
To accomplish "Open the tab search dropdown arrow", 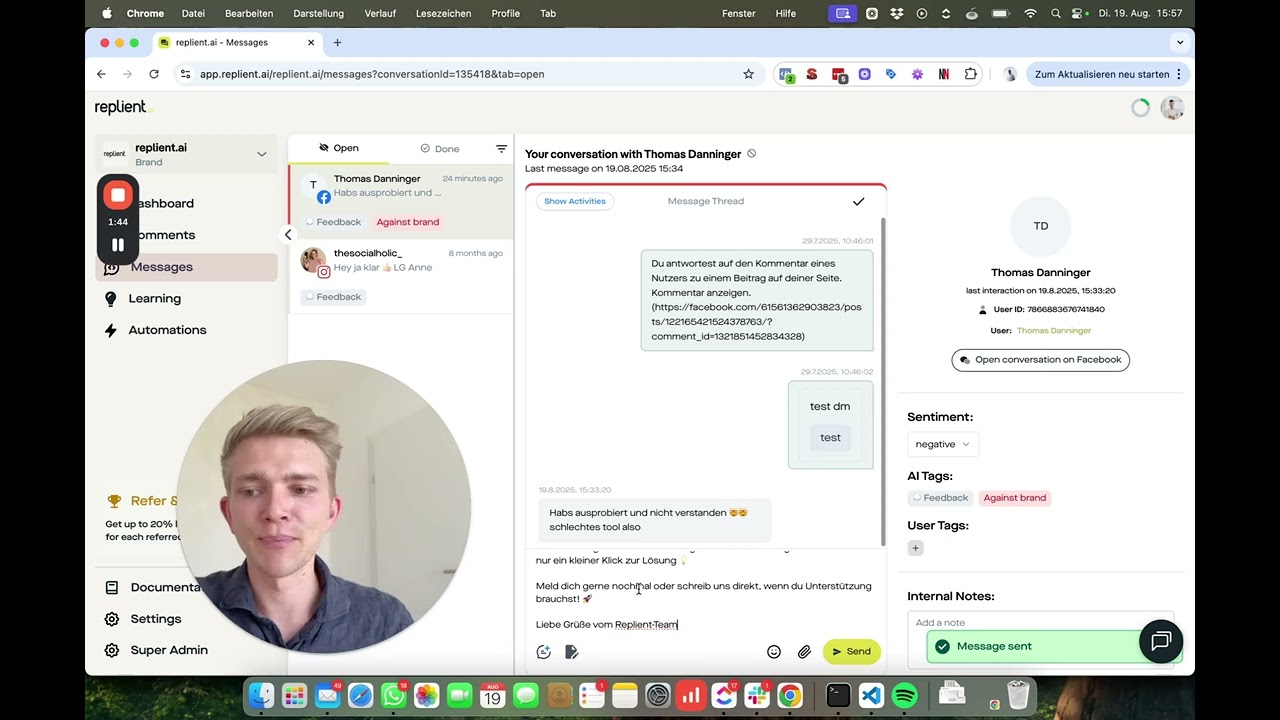I will tap(1180, 43).
